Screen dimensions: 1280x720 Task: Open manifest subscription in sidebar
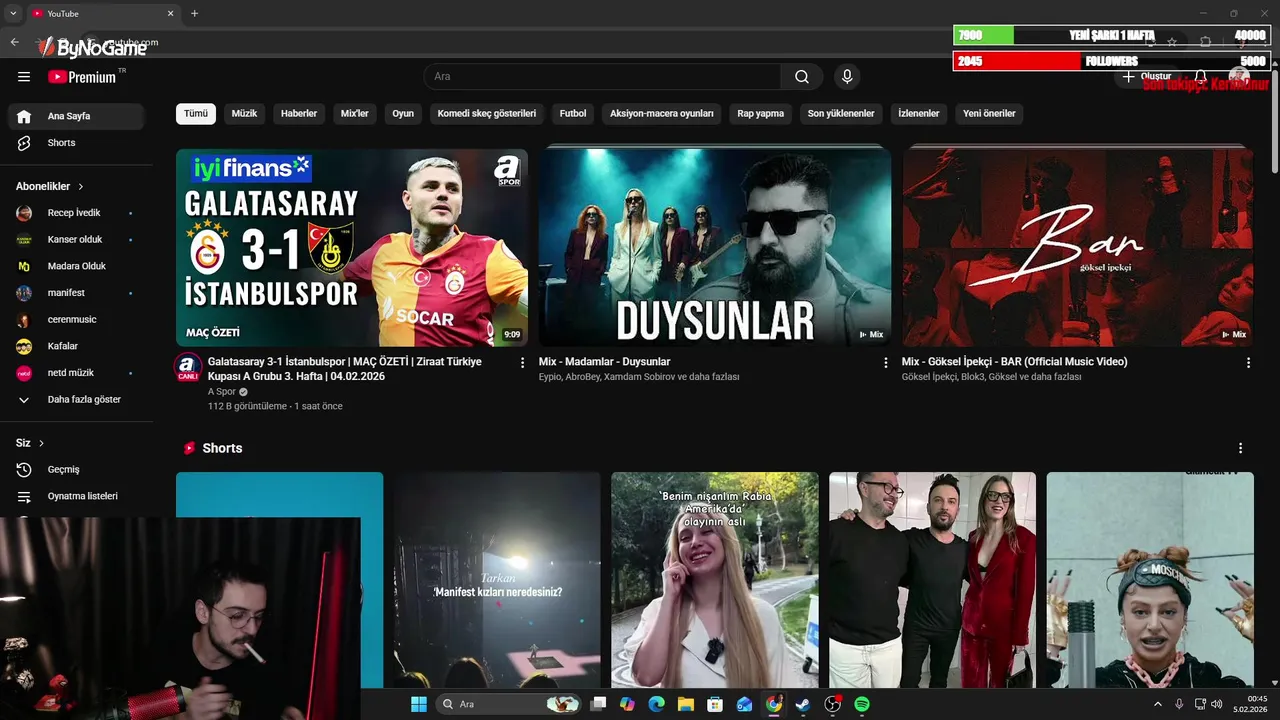click(x=76, y=293)
